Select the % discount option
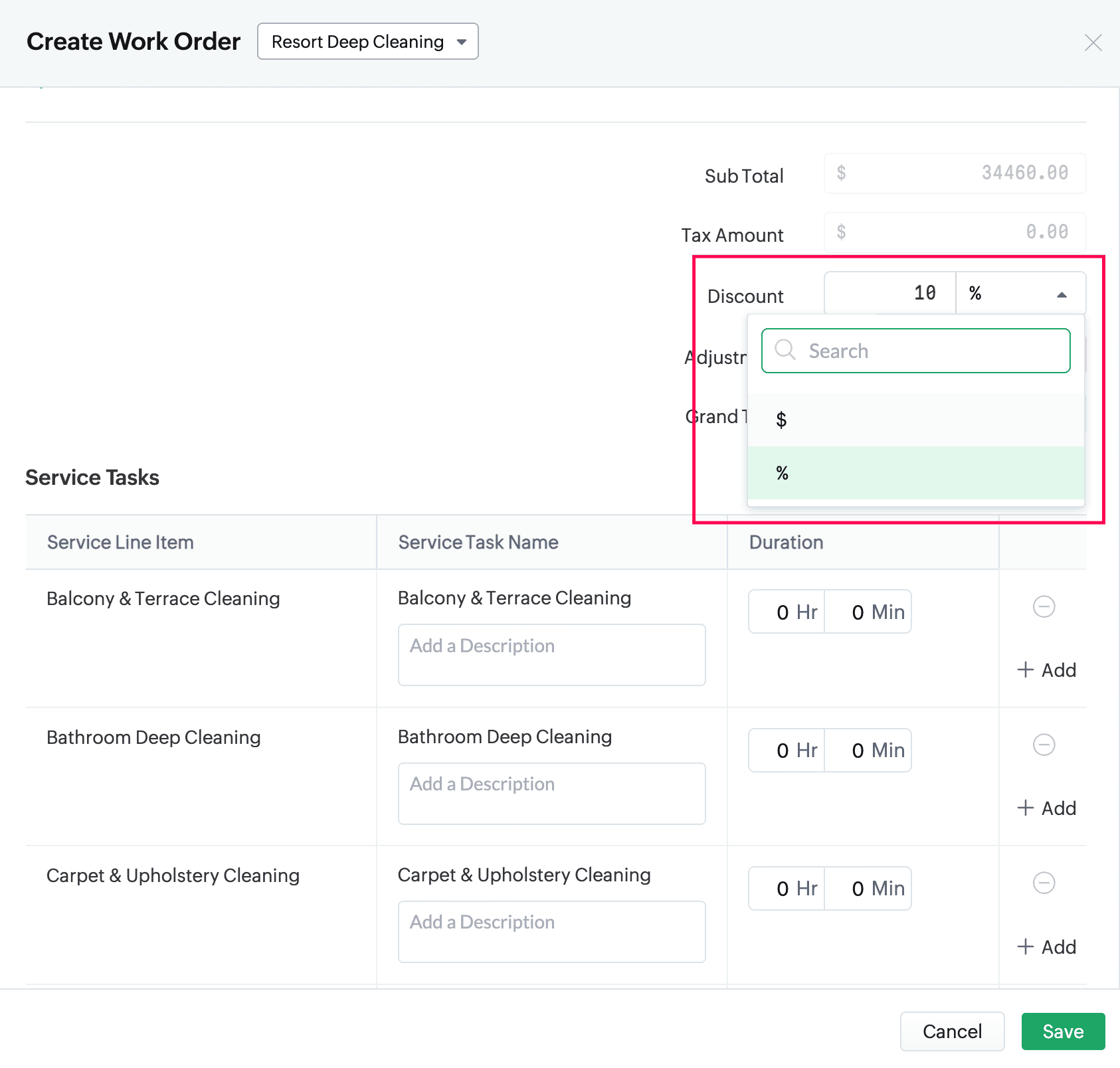Viewport: 1120px width, 1068px height. point(915,473)
